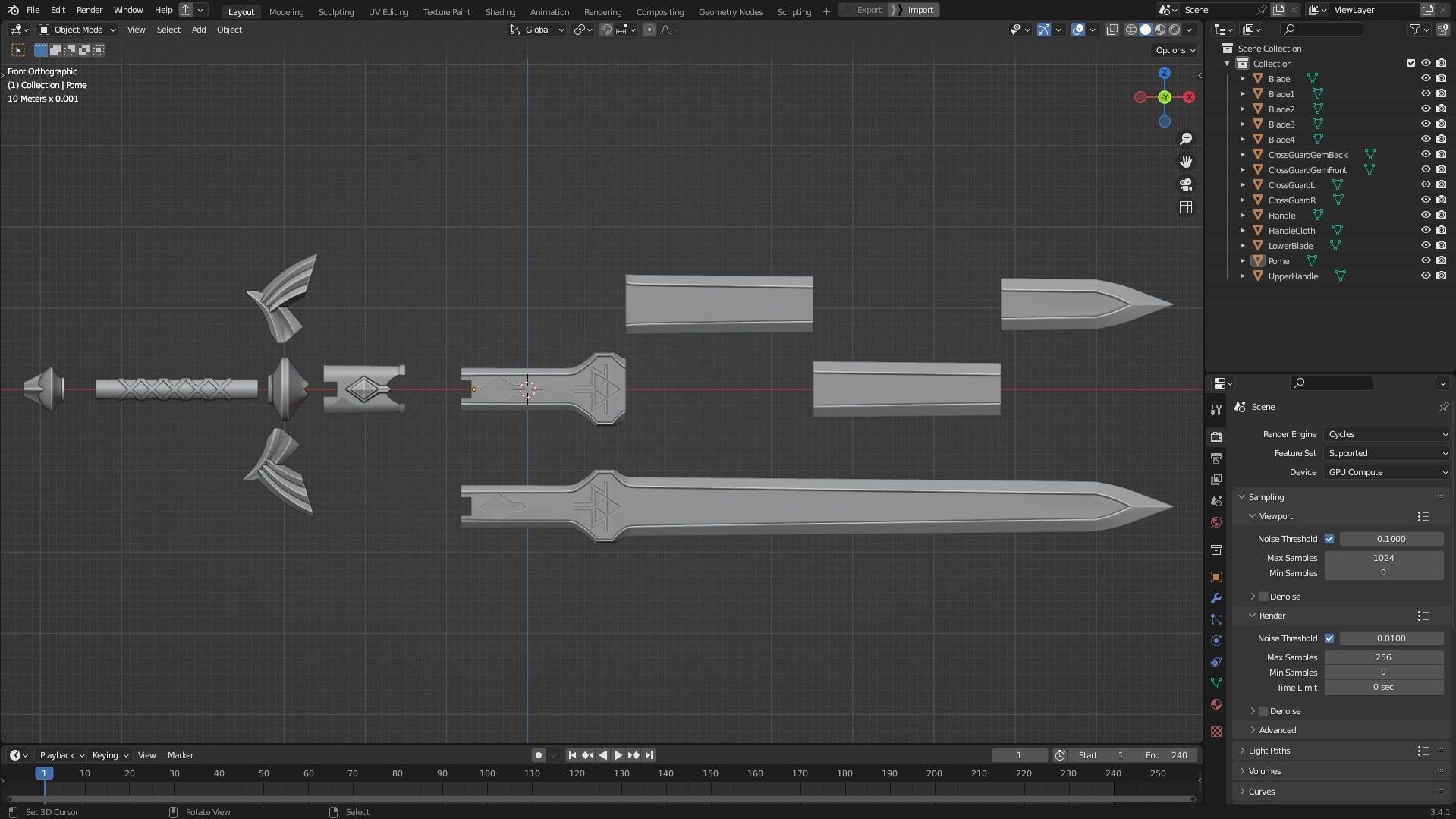
Task: Disable Pome object in renders
Action: pos(1441,260)
